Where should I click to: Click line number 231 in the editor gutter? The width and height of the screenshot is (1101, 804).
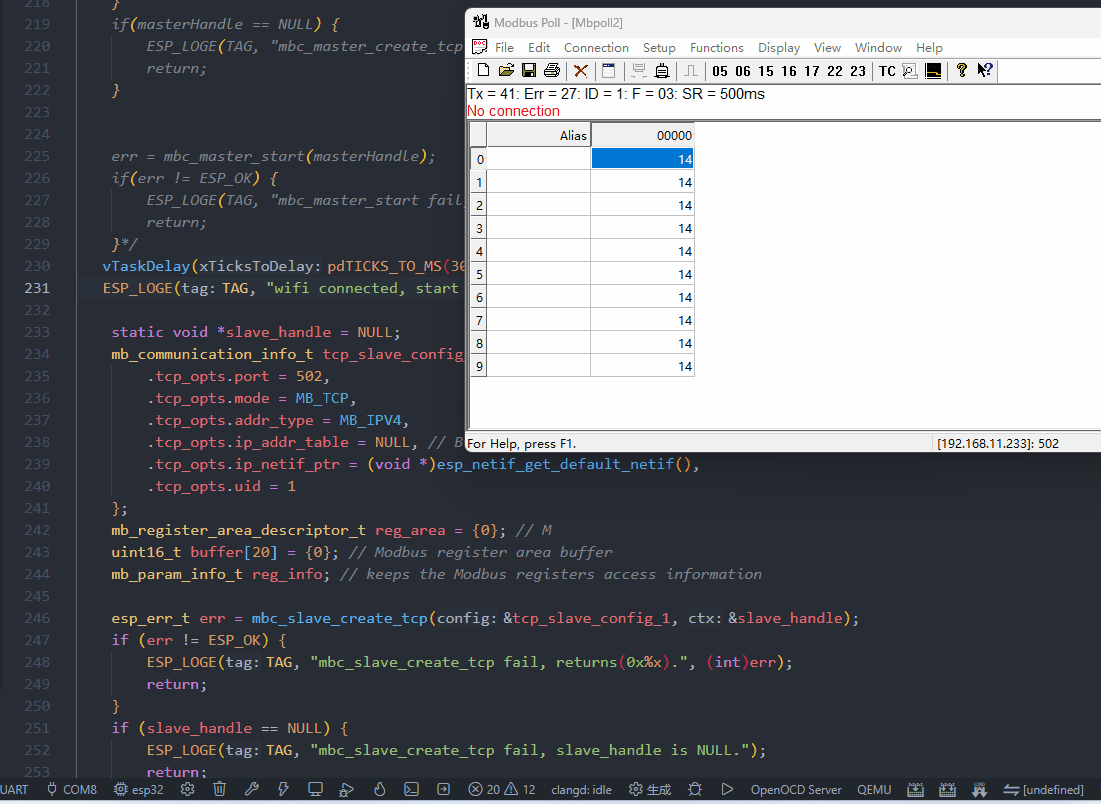(37, 288)
